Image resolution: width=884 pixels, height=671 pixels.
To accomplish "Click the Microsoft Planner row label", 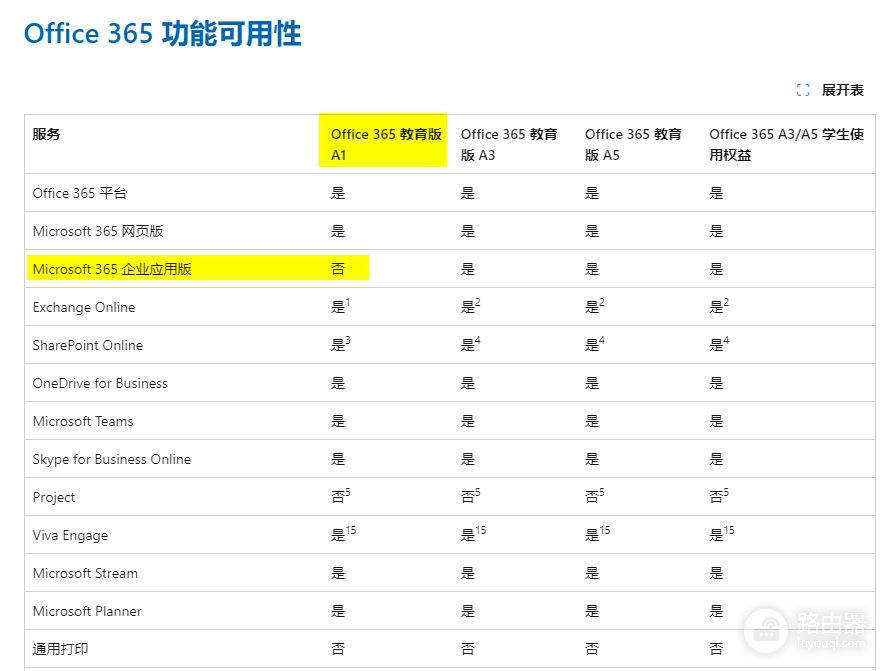I will click(x=87, y=611).
